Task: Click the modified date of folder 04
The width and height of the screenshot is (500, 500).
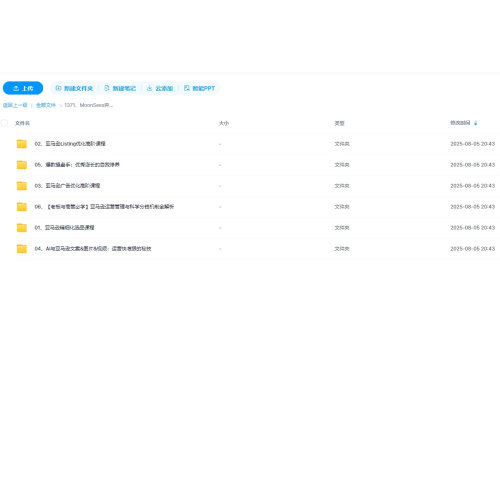Action: 473,249
